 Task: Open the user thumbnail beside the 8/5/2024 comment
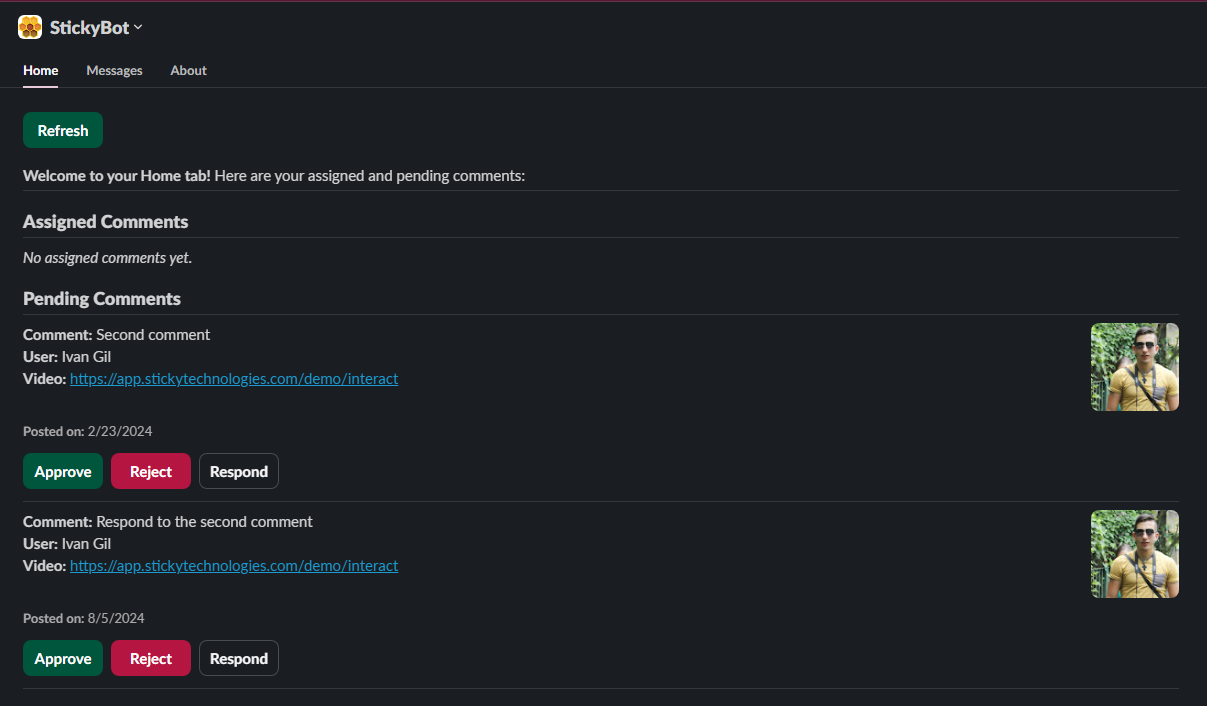[x=1134, y=554]
